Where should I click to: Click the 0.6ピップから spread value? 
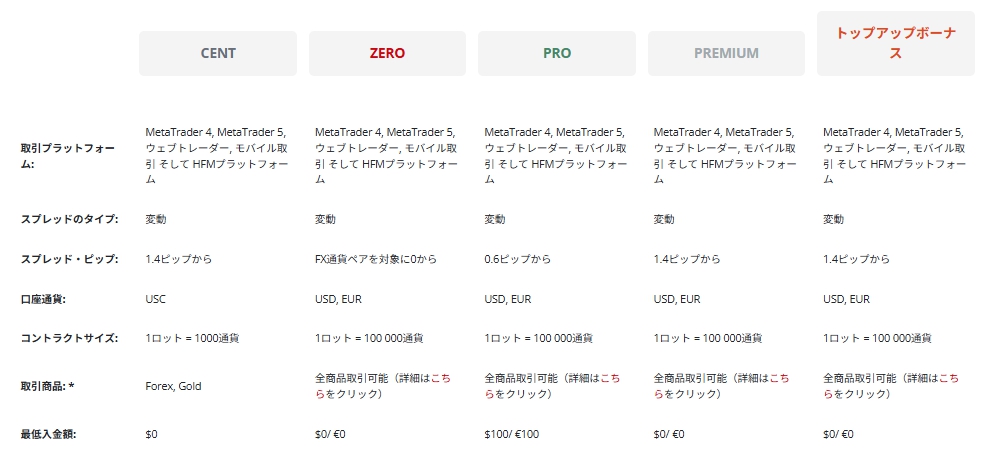pyautogui.click(x=517, y=259)
